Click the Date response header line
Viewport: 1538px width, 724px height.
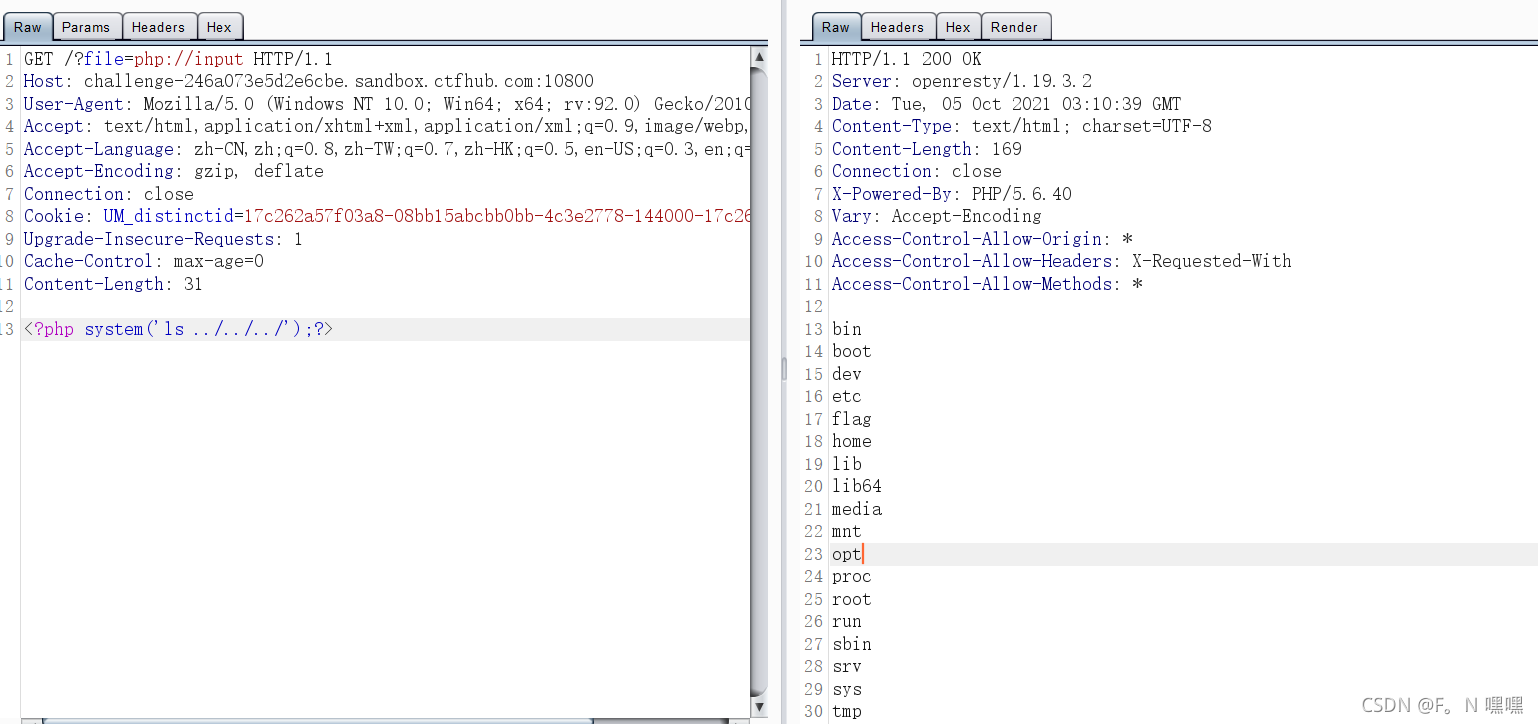pos(1006,104)
